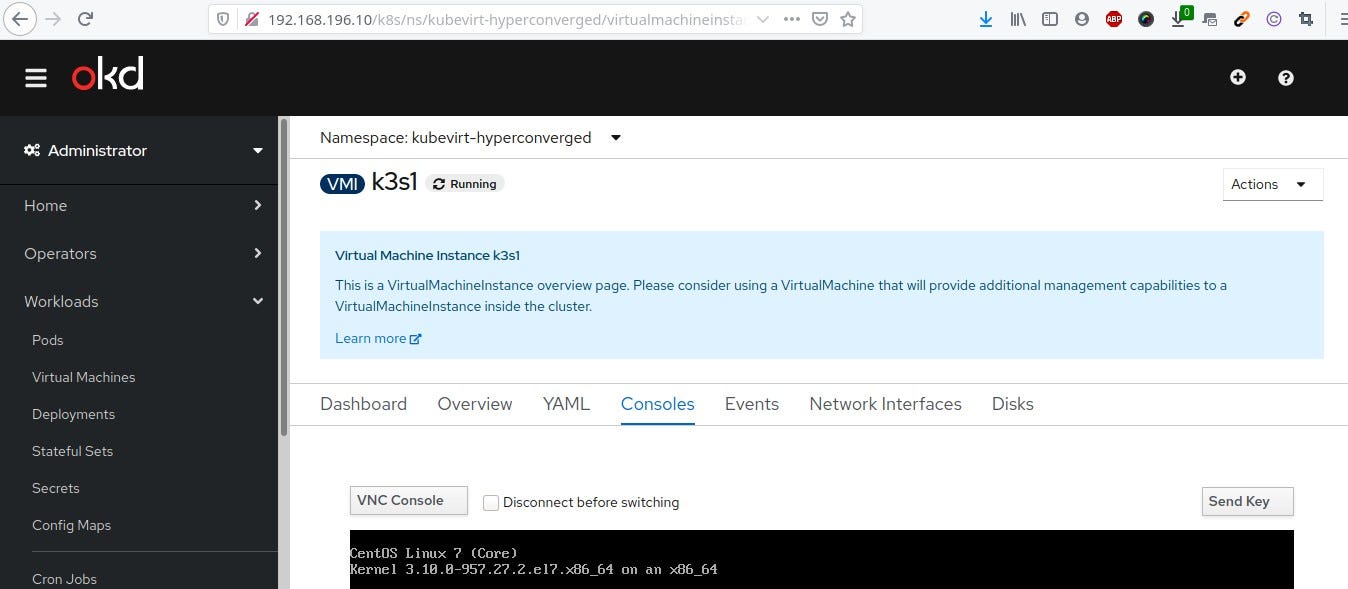Click the browser address bar URL
Image resolution: width=1348 pixels, height=589 pixels.
(x=507, y=19)
